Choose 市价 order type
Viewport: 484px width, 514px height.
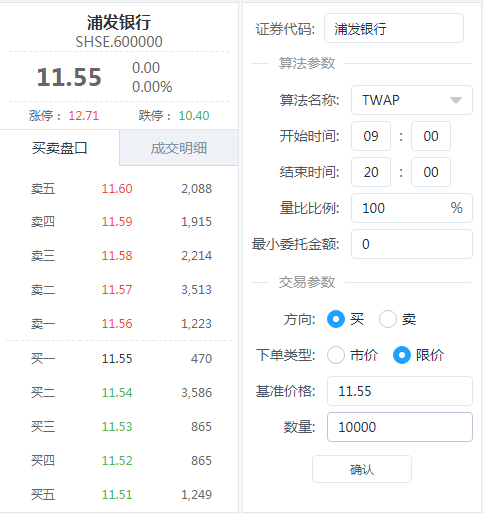point(336,355)
